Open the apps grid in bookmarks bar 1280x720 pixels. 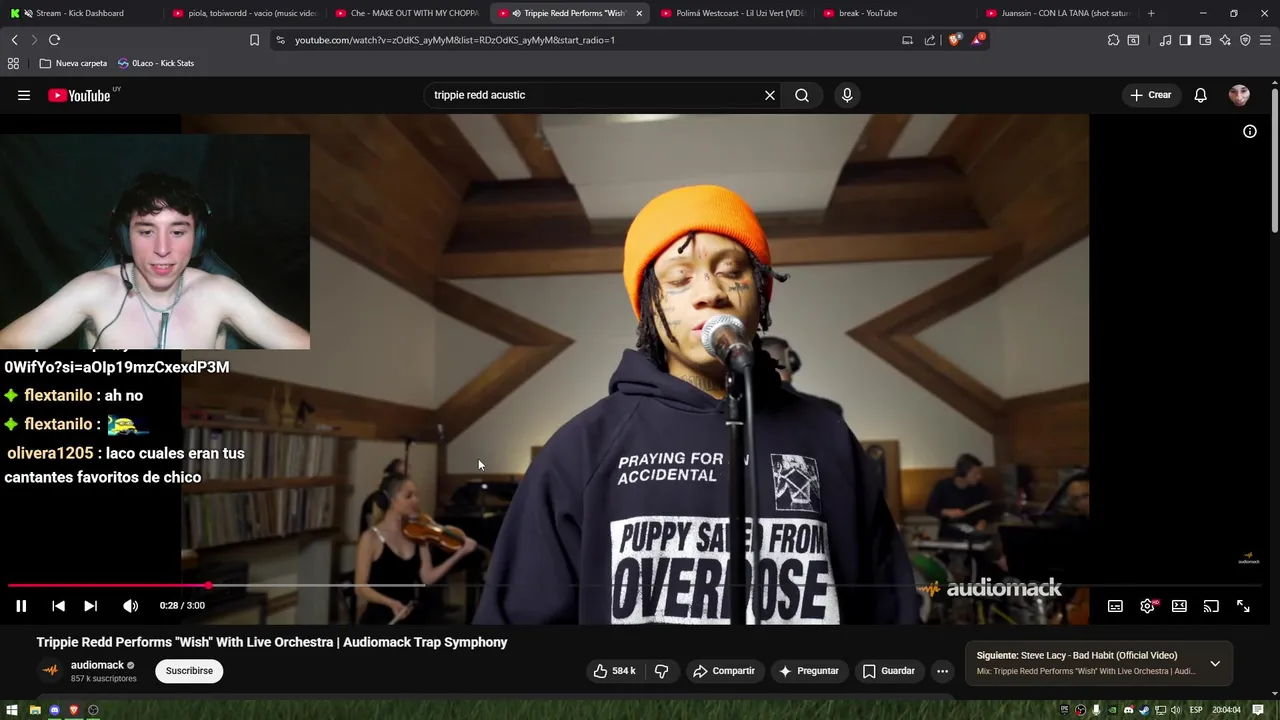pyautogui.click(x=13, y=63)
